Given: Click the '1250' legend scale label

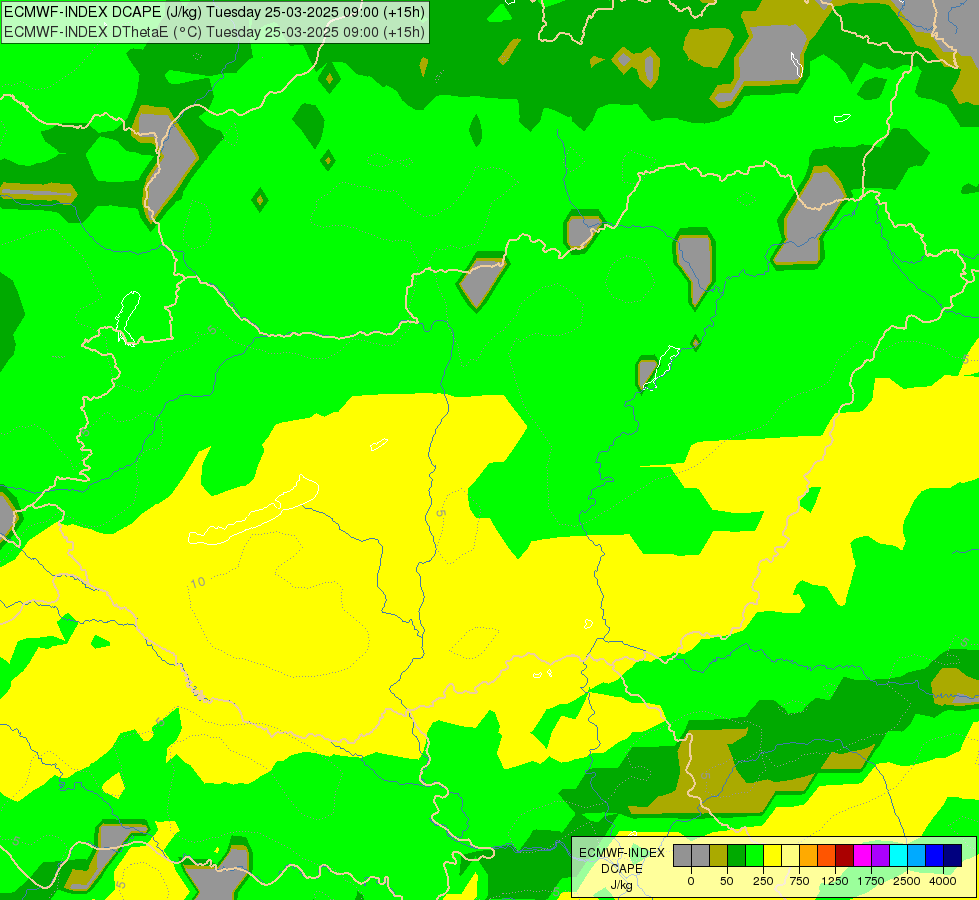Looking at the screenshot, I should (x=835, y=881).
